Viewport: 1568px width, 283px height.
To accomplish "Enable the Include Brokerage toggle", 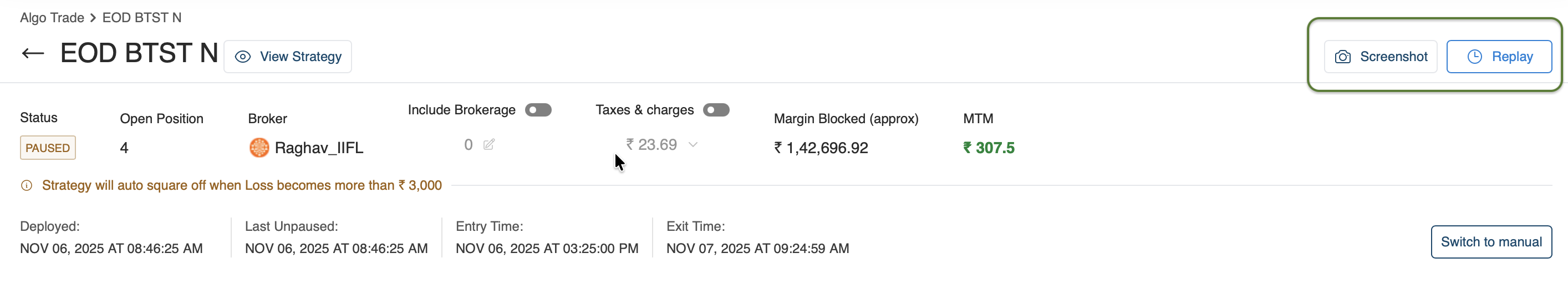I will (x=538, y=110).
